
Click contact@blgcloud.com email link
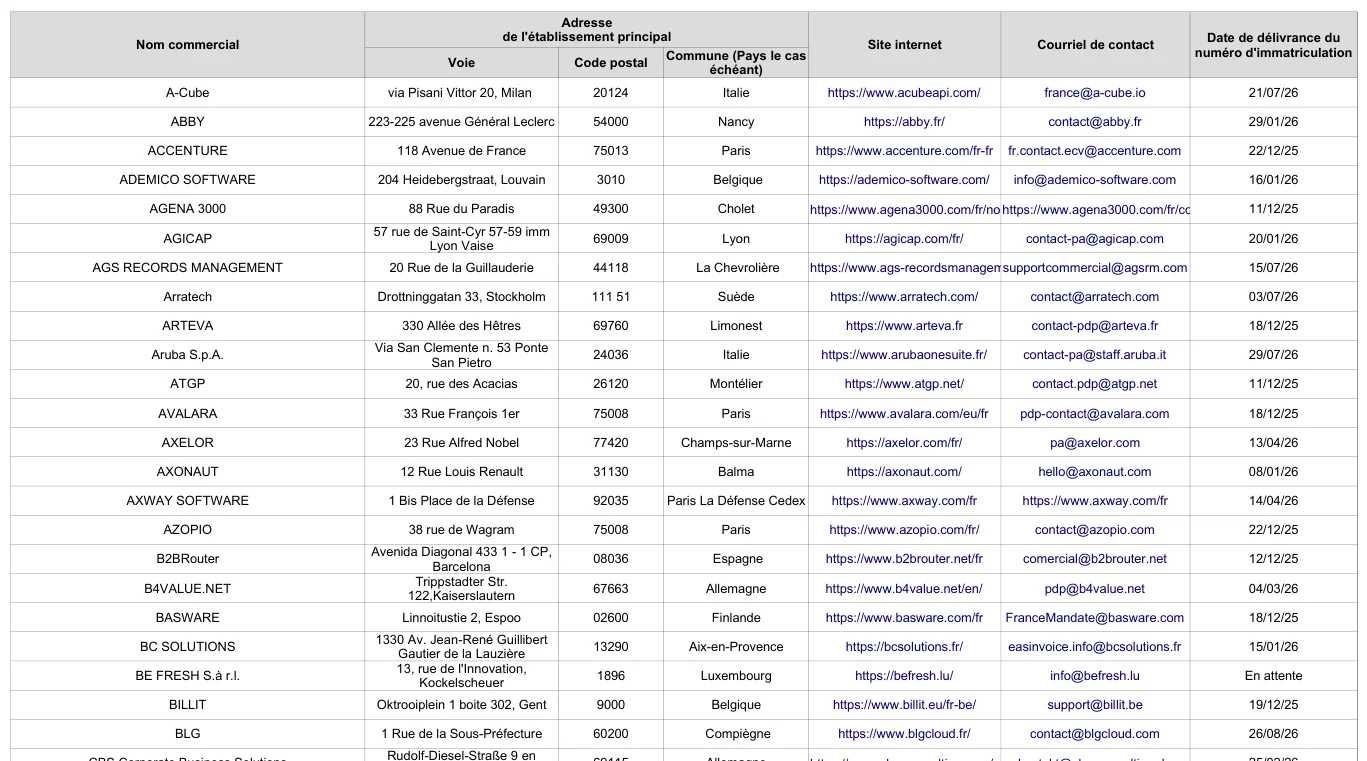[x=1095, y=734]
